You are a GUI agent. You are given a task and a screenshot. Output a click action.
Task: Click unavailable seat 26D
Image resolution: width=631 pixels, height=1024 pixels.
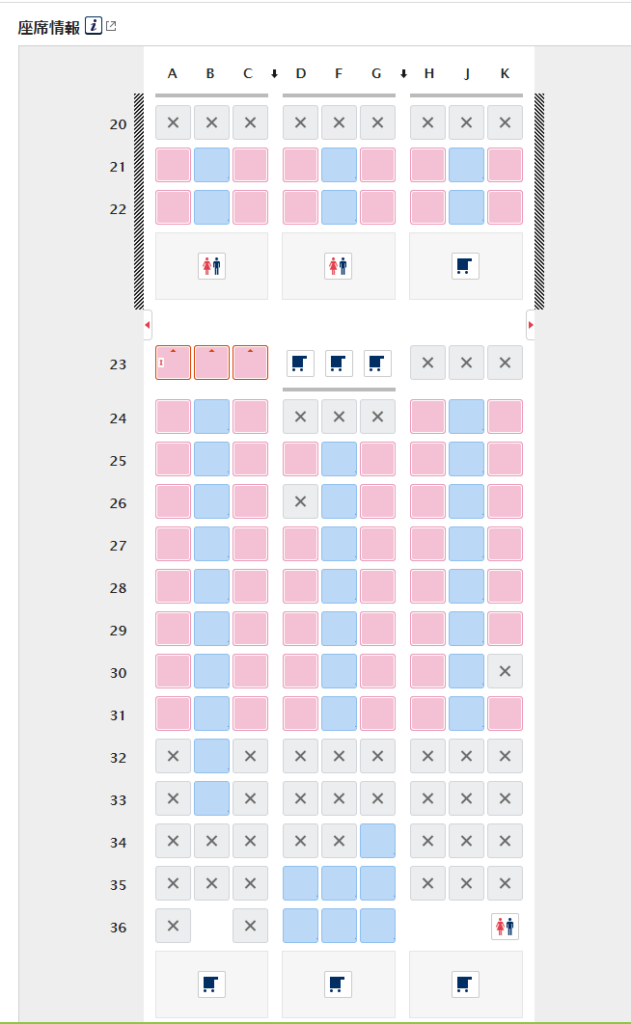pos(300,502)
